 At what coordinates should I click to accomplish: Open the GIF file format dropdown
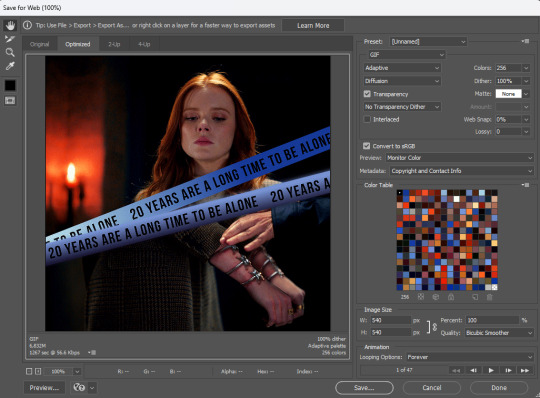pos(406,55)
